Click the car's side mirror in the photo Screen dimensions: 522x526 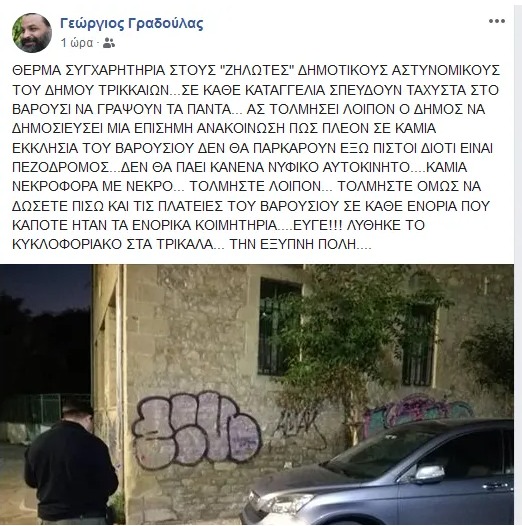(x=427, y=474)
